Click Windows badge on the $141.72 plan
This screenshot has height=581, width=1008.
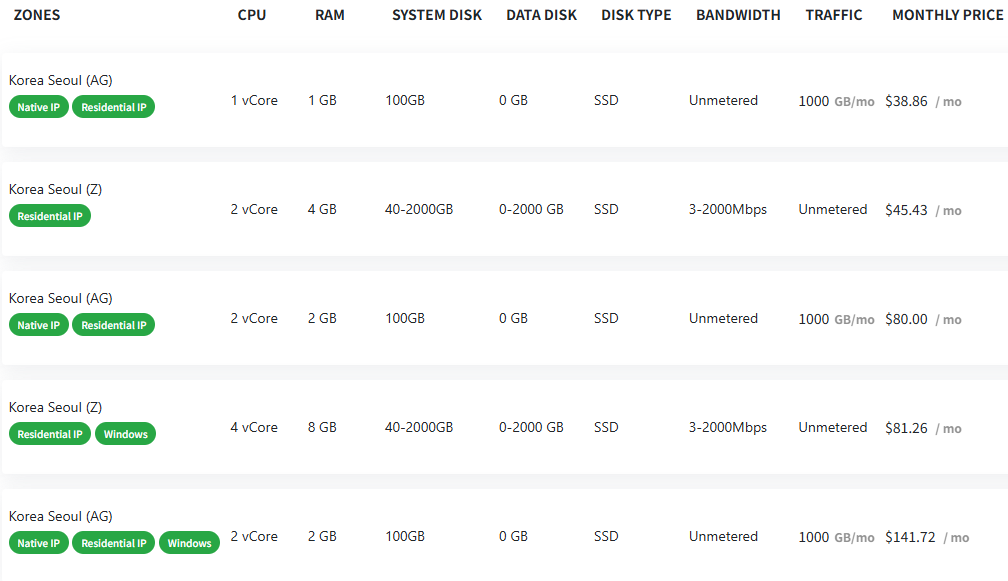tap(189, 543)
